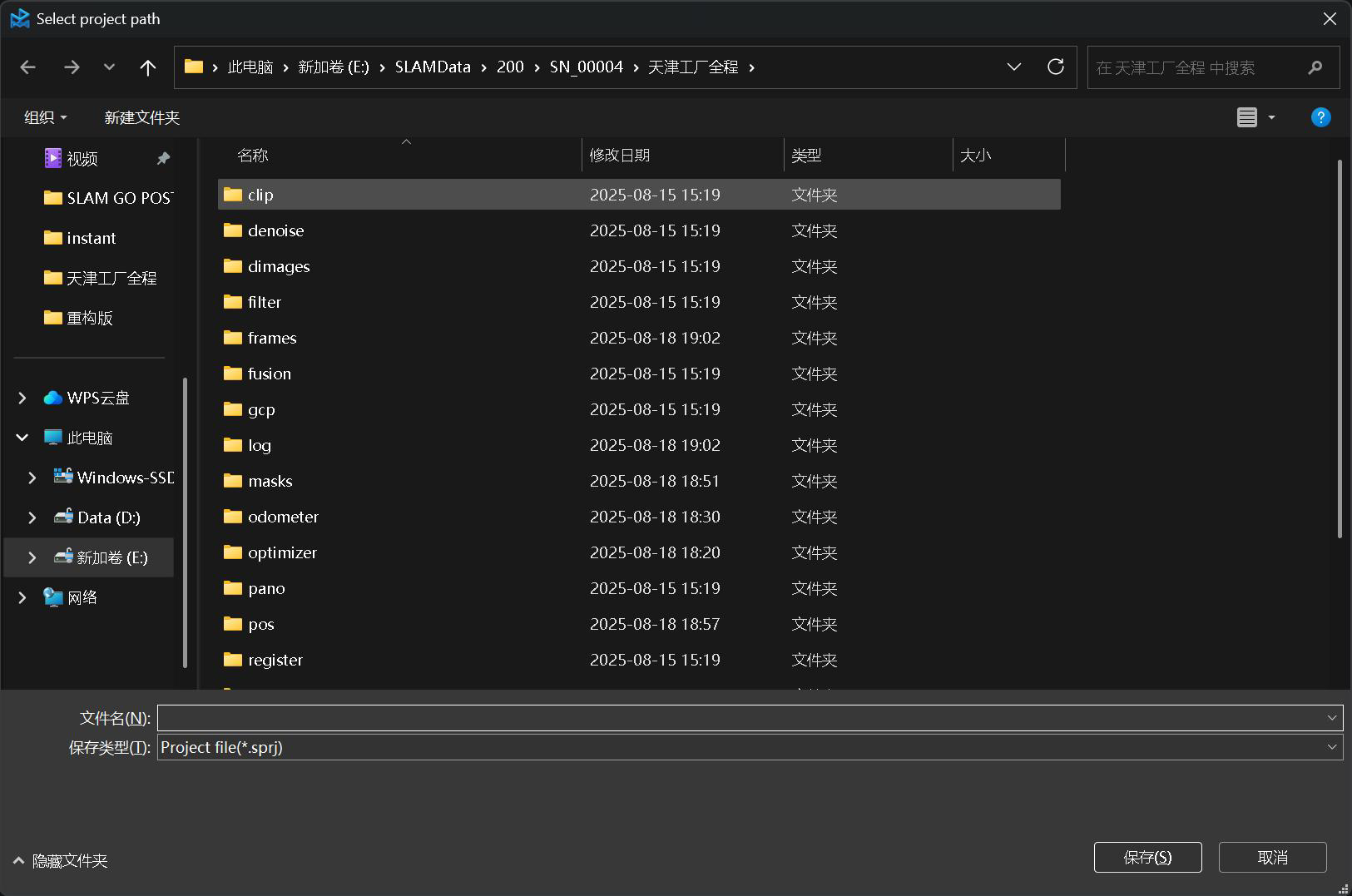Select 重构版 folder in sidebar
The image size is (1352, 896).
click(79, 318)
